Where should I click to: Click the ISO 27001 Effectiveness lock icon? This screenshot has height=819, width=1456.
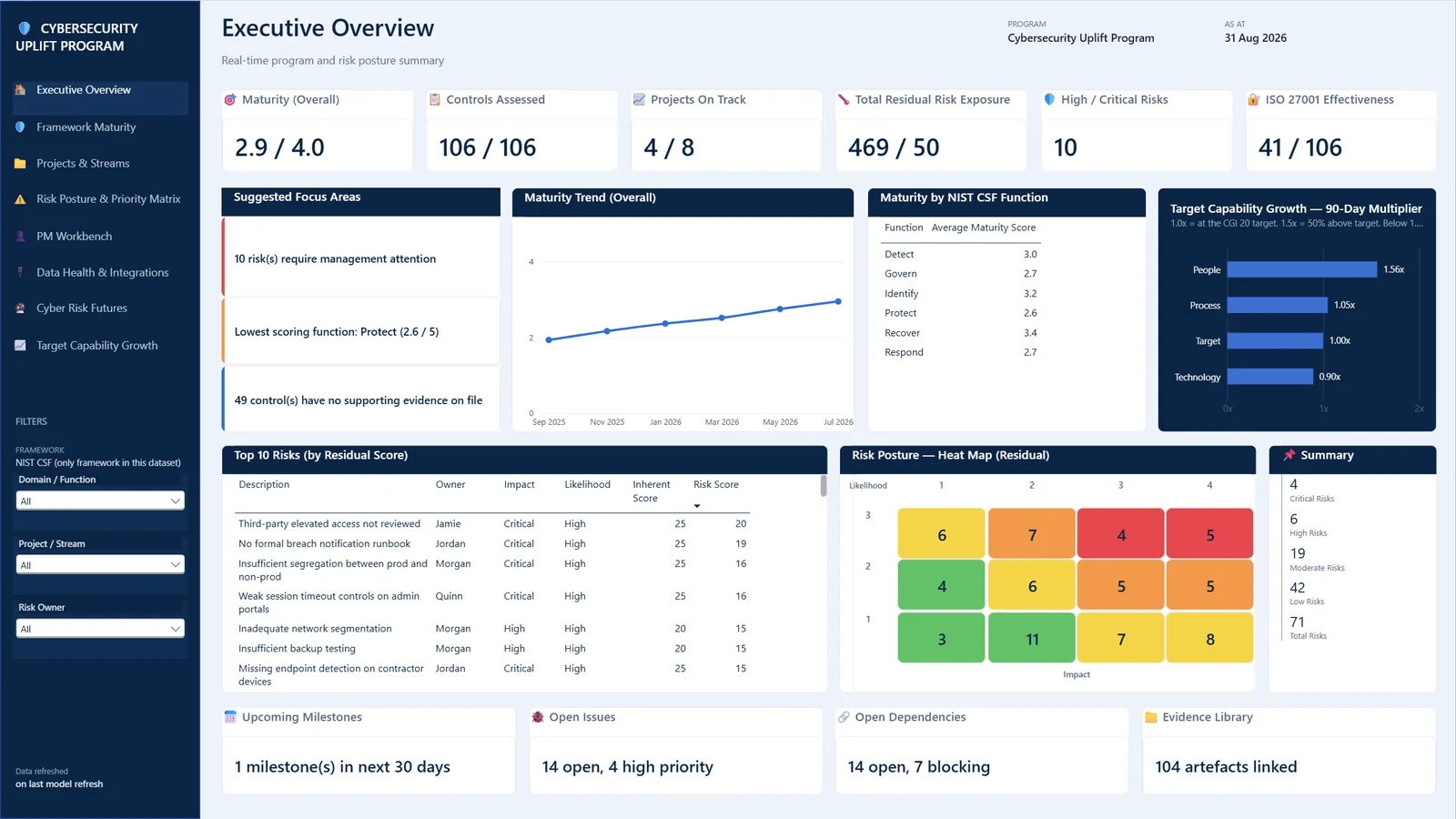(1254, 100)
